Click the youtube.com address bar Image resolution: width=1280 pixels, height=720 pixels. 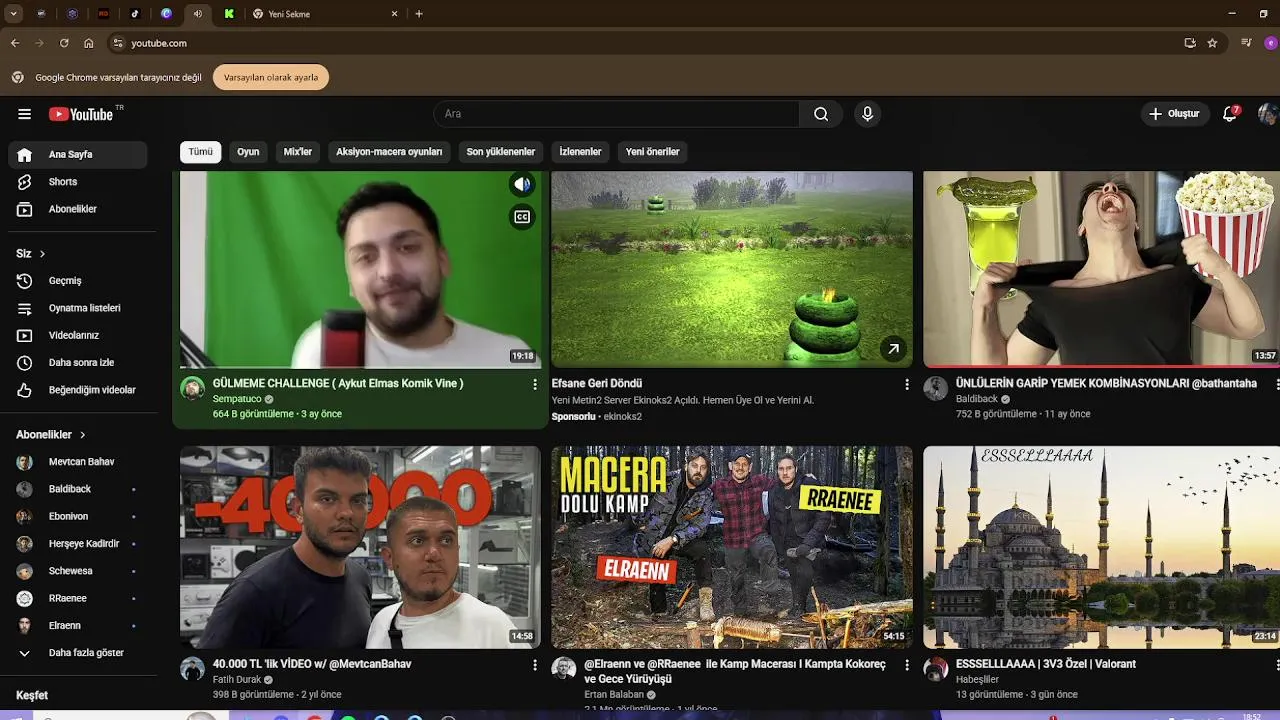640,43
